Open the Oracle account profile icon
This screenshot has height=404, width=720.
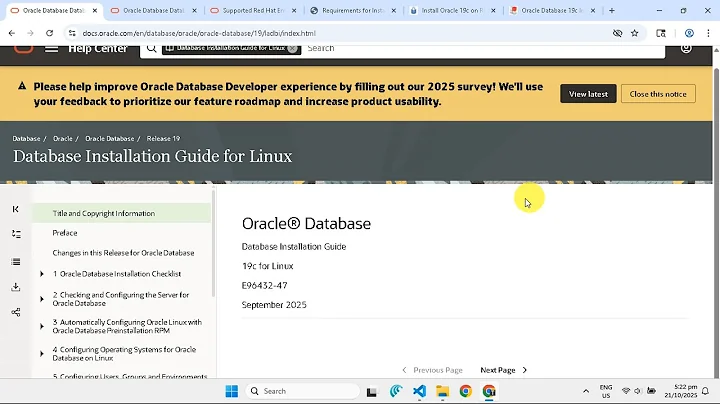click(x=686, y=48)
